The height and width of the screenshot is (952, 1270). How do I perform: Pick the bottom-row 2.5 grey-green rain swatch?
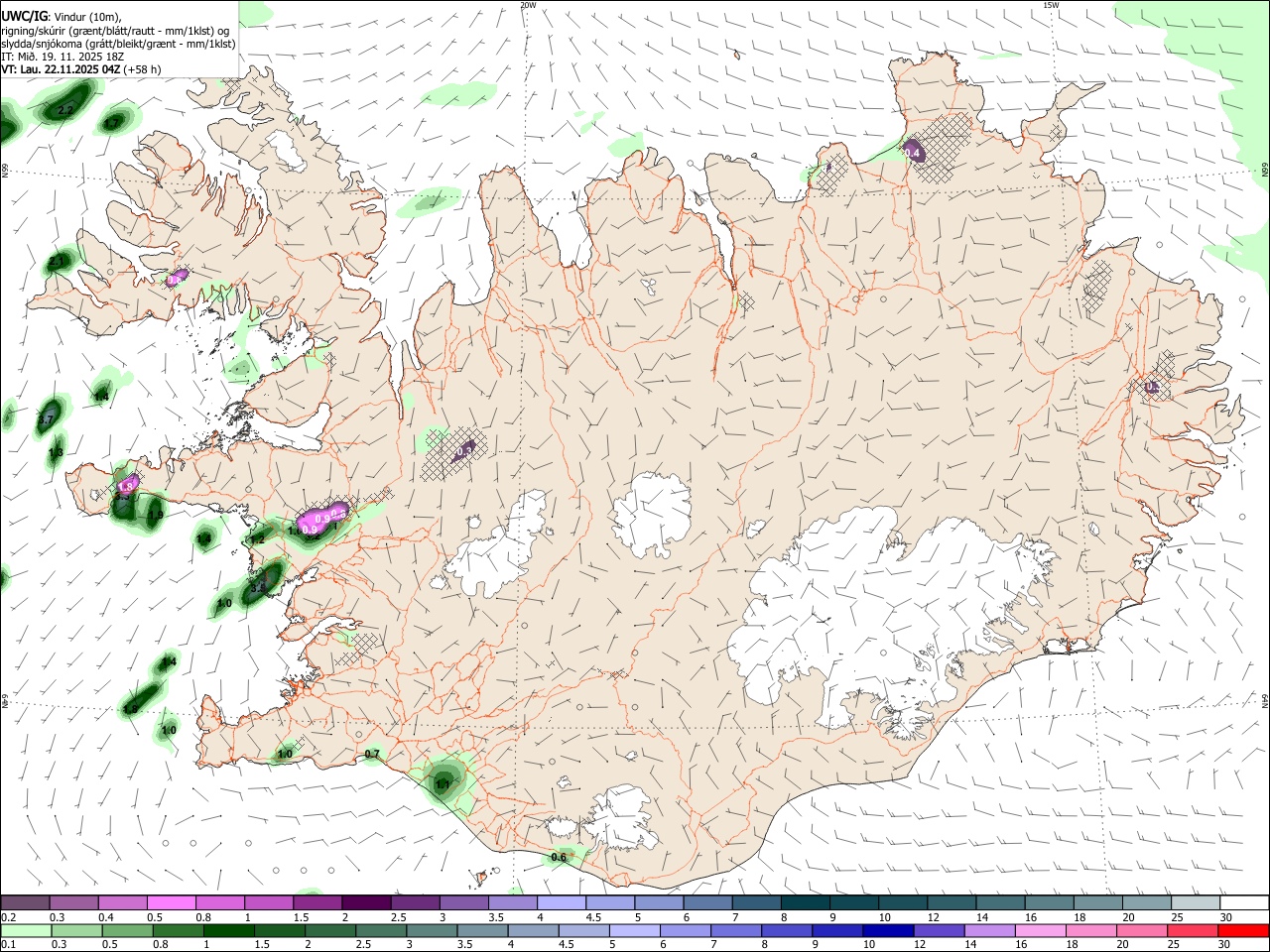click(x=380, y=931)
